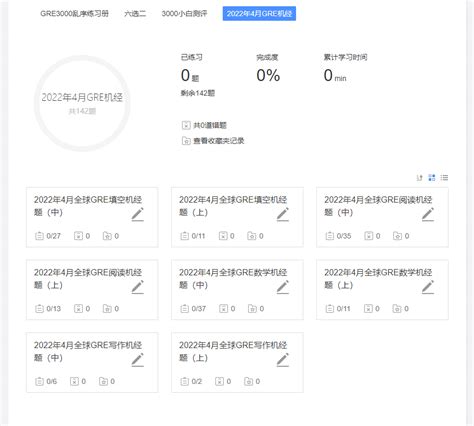Click the 0 min 累计学习时间 value
This screenshot has width=474, height=426.
pos(335,75)
